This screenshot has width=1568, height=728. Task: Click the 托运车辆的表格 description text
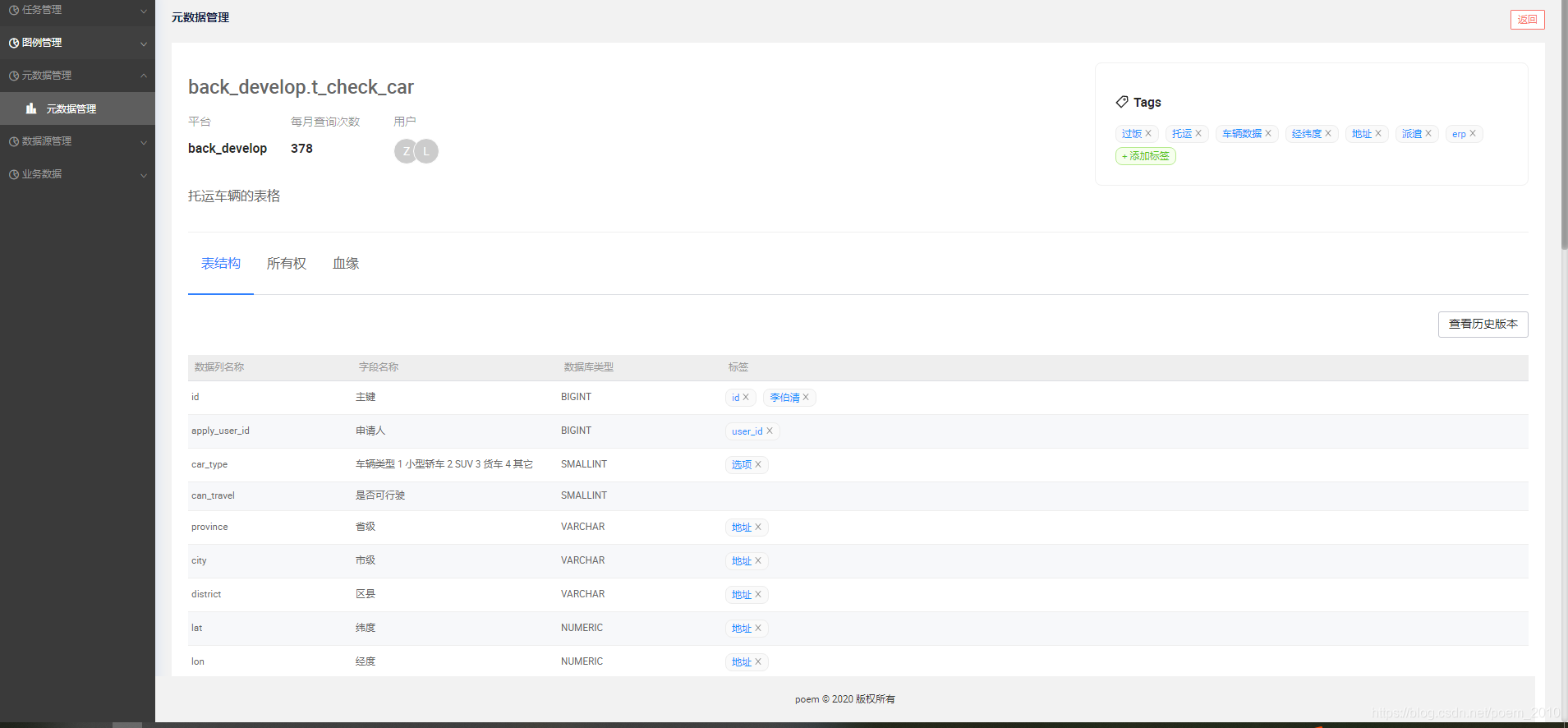pyautogui.click(x=234, y=196)
